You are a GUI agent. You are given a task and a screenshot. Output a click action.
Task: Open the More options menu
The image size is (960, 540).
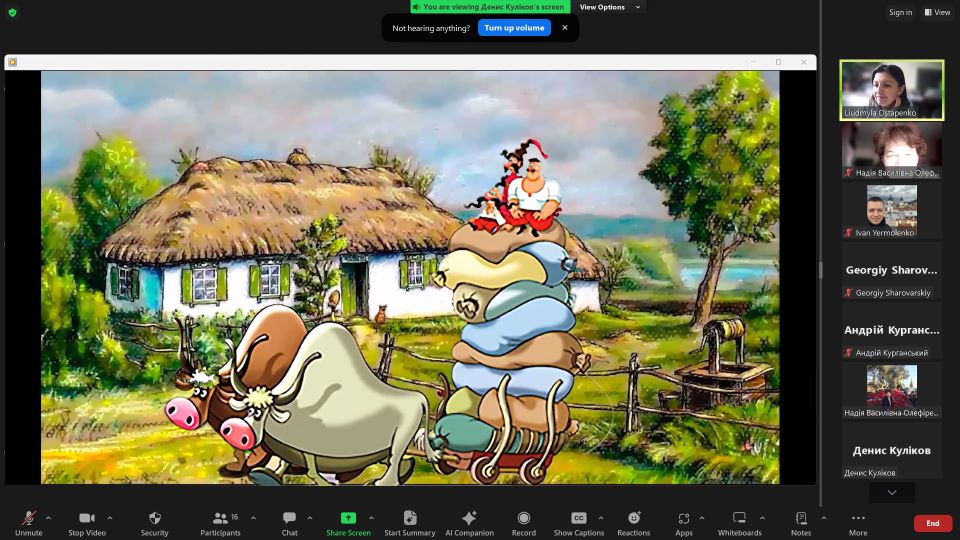click(858, 523)
